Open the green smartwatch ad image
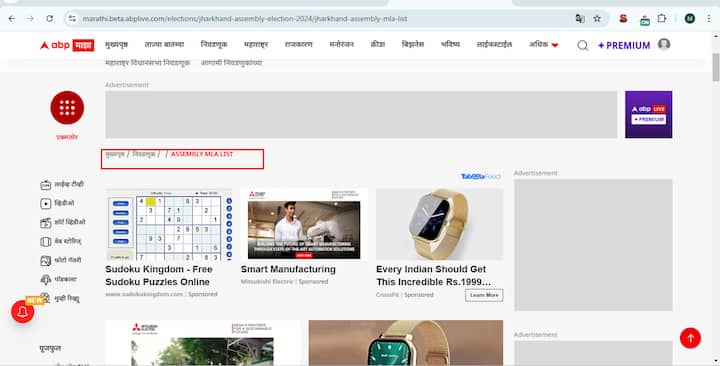Screen dimensions: 720x366 (406, 343)
